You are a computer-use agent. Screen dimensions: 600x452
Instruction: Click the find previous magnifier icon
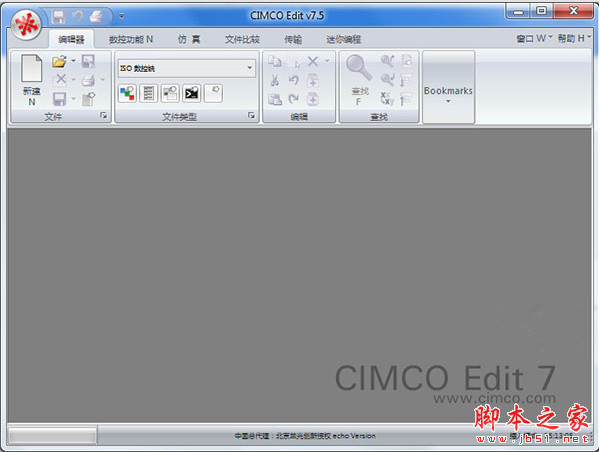(387, 61)
